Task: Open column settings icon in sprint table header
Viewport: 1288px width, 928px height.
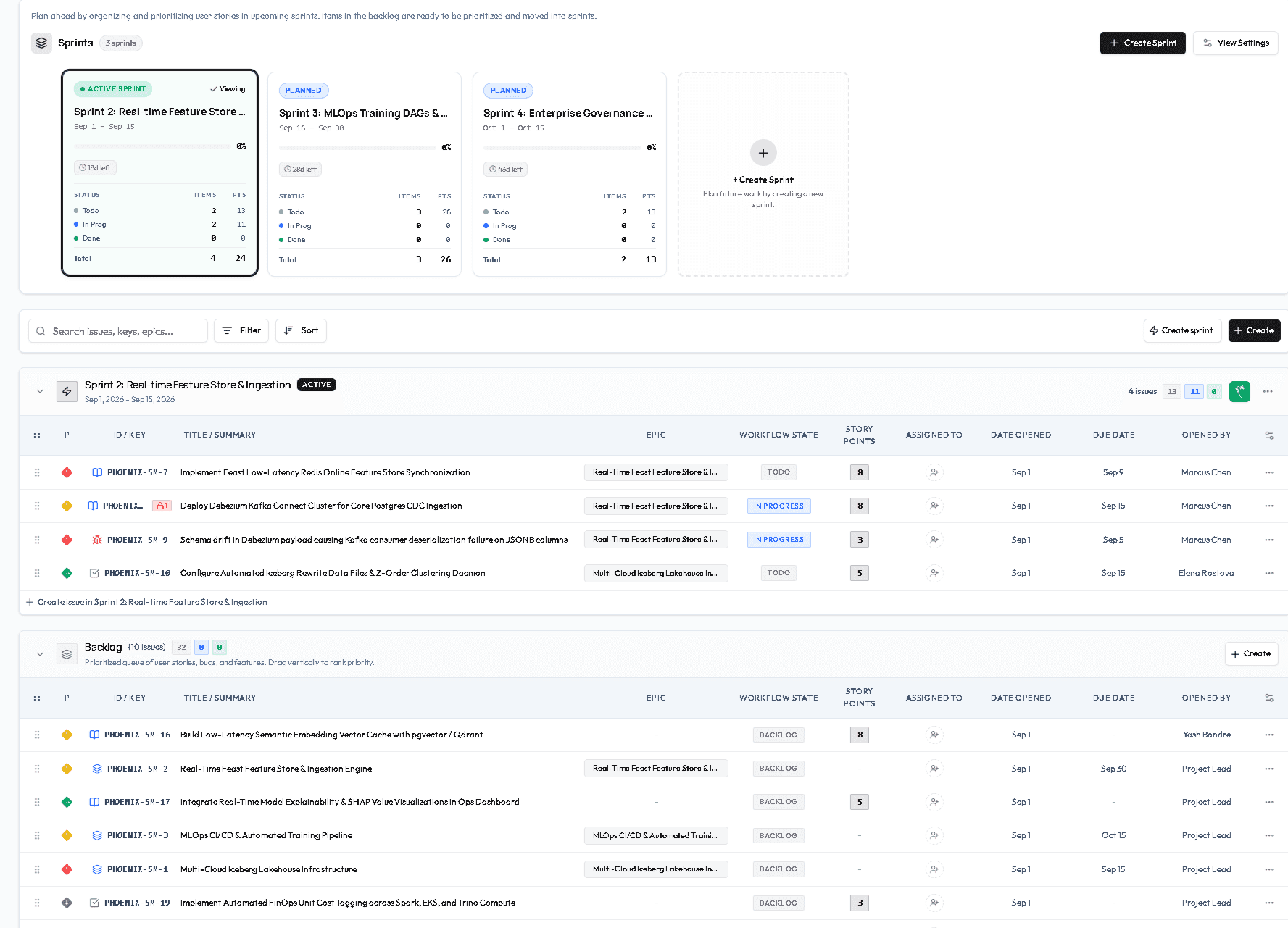Action: [1269, 435]
